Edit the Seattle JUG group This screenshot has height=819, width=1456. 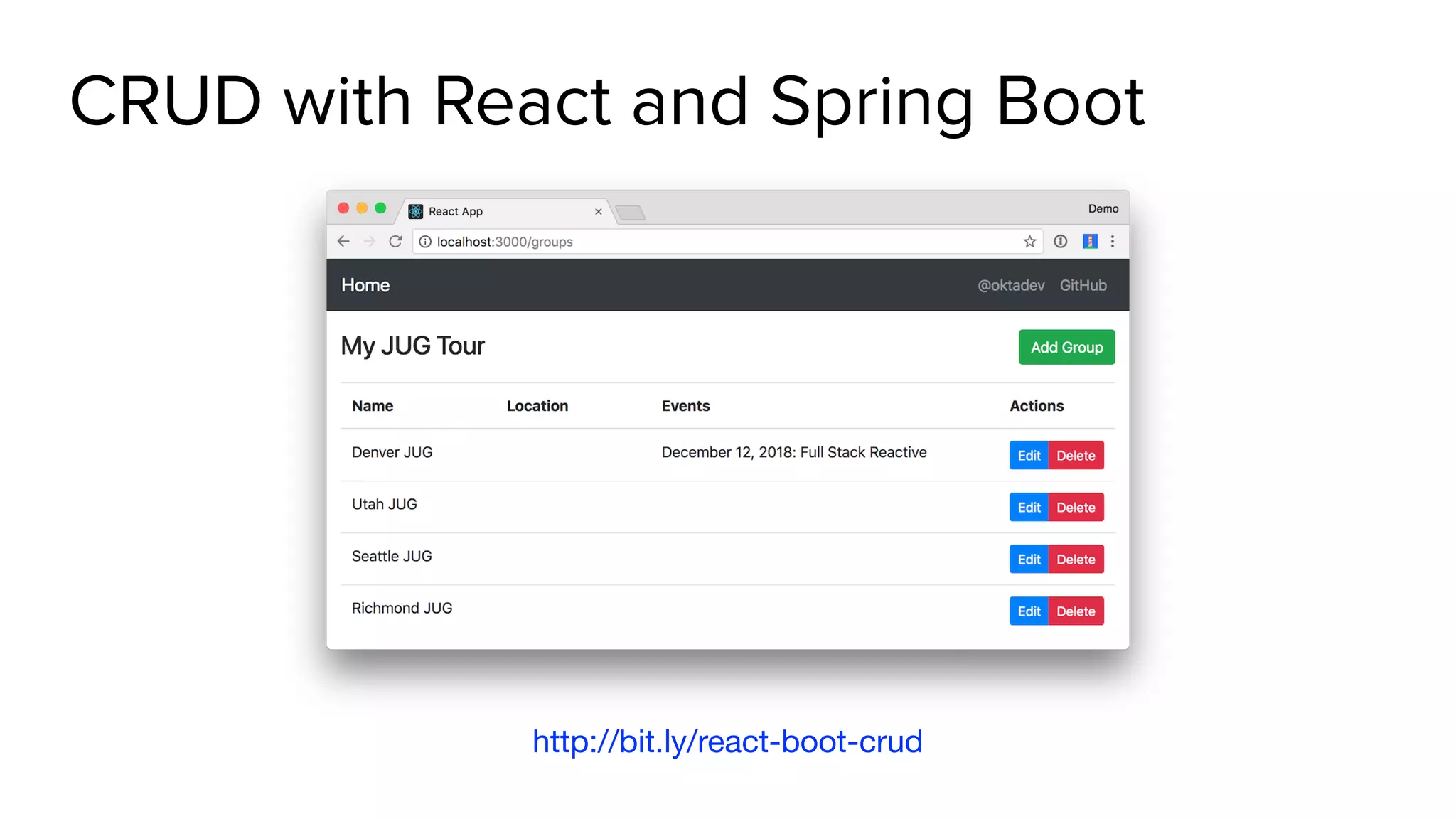click(x=1029, y=560)
